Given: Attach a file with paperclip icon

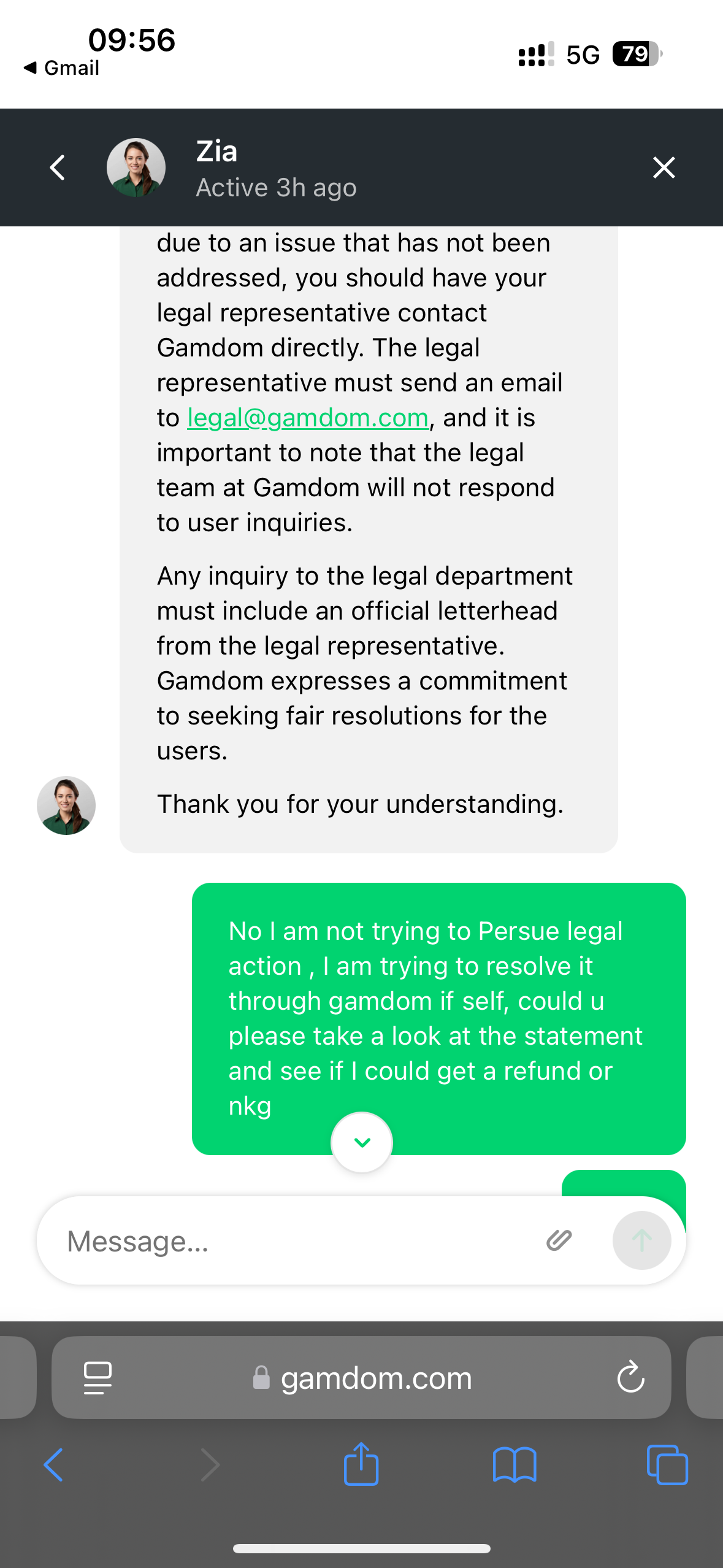Looking at the screenshot, I should click(x=559, y=1240).
